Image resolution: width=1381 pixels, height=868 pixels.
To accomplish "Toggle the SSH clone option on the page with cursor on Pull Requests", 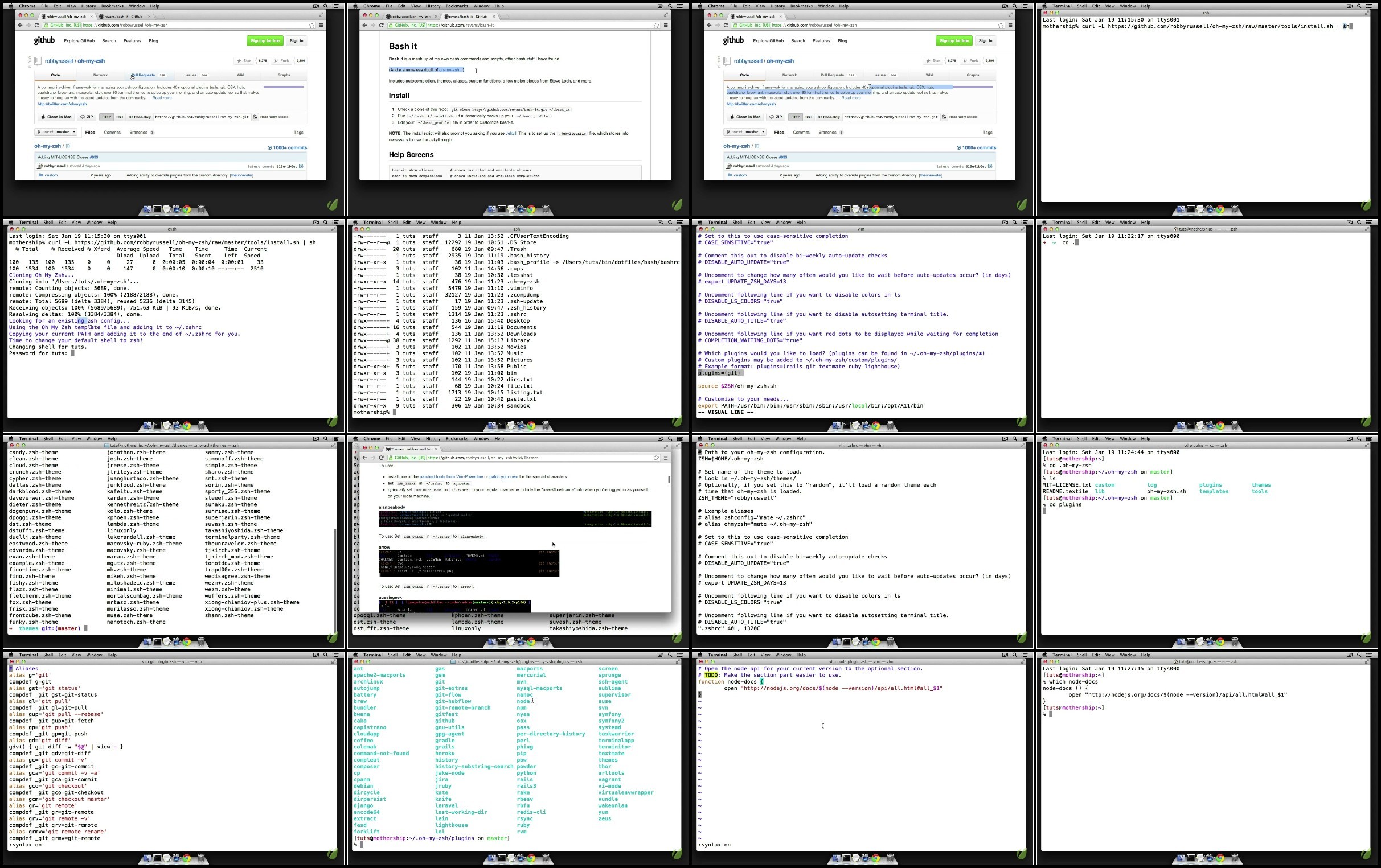I will point(119,117).
